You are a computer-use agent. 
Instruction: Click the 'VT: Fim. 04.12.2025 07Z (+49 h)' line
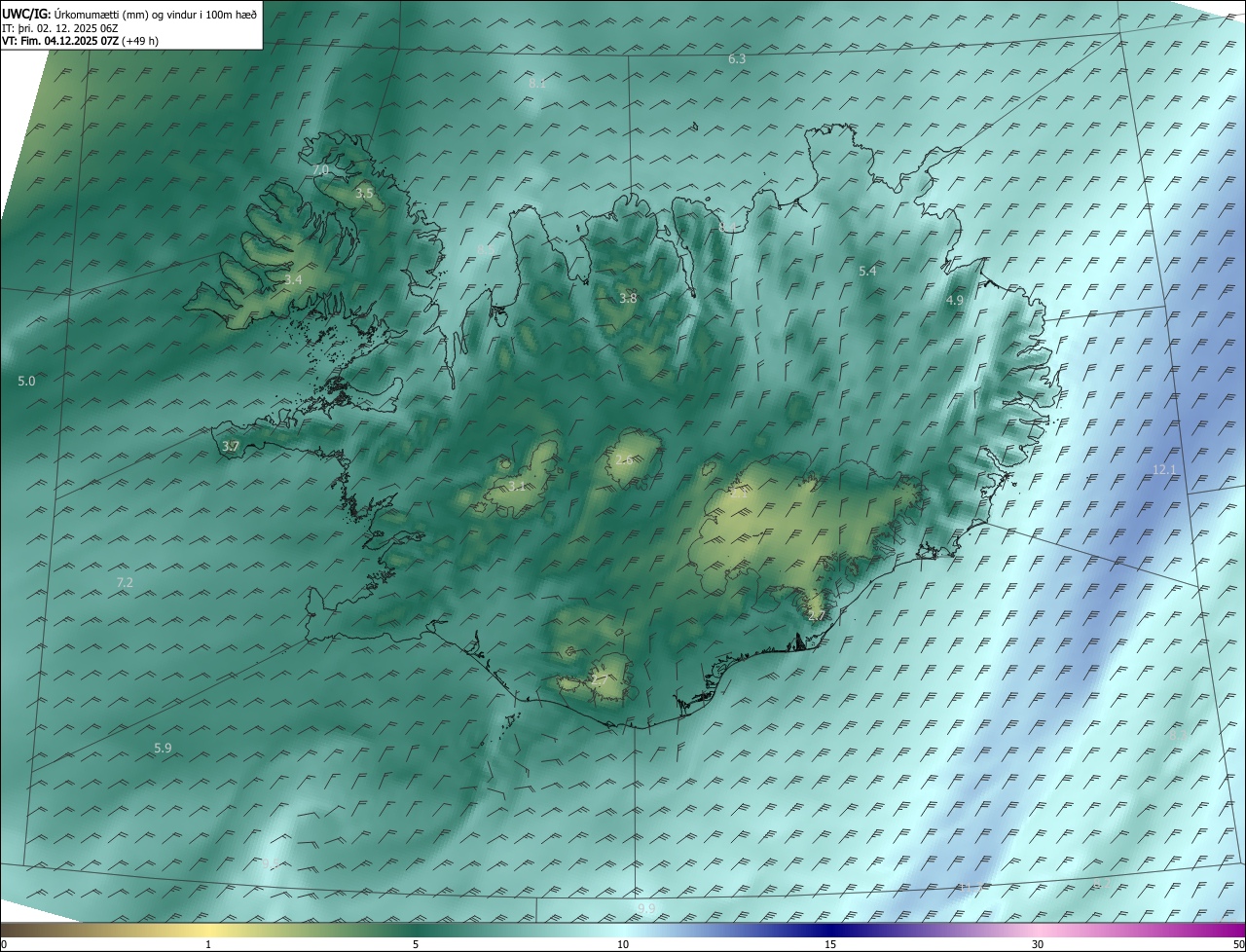[x=80, y=41]
